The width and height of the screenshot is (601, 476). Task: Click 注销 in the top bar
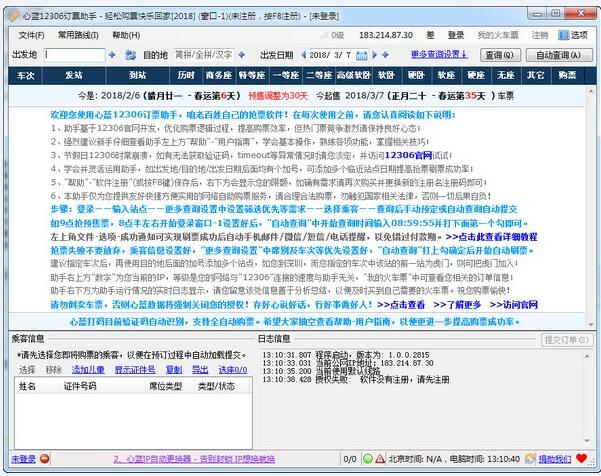click(540, 35)
